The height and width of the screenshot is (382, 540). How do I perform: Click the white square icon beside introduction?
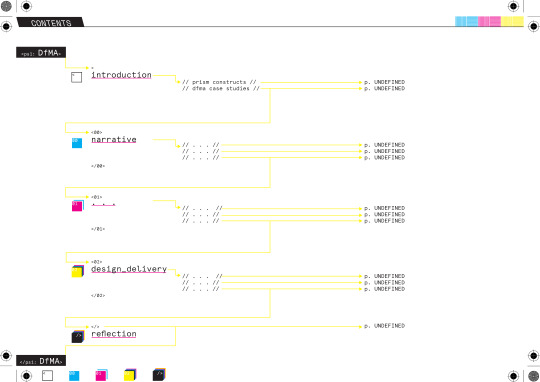click(76, 77)
